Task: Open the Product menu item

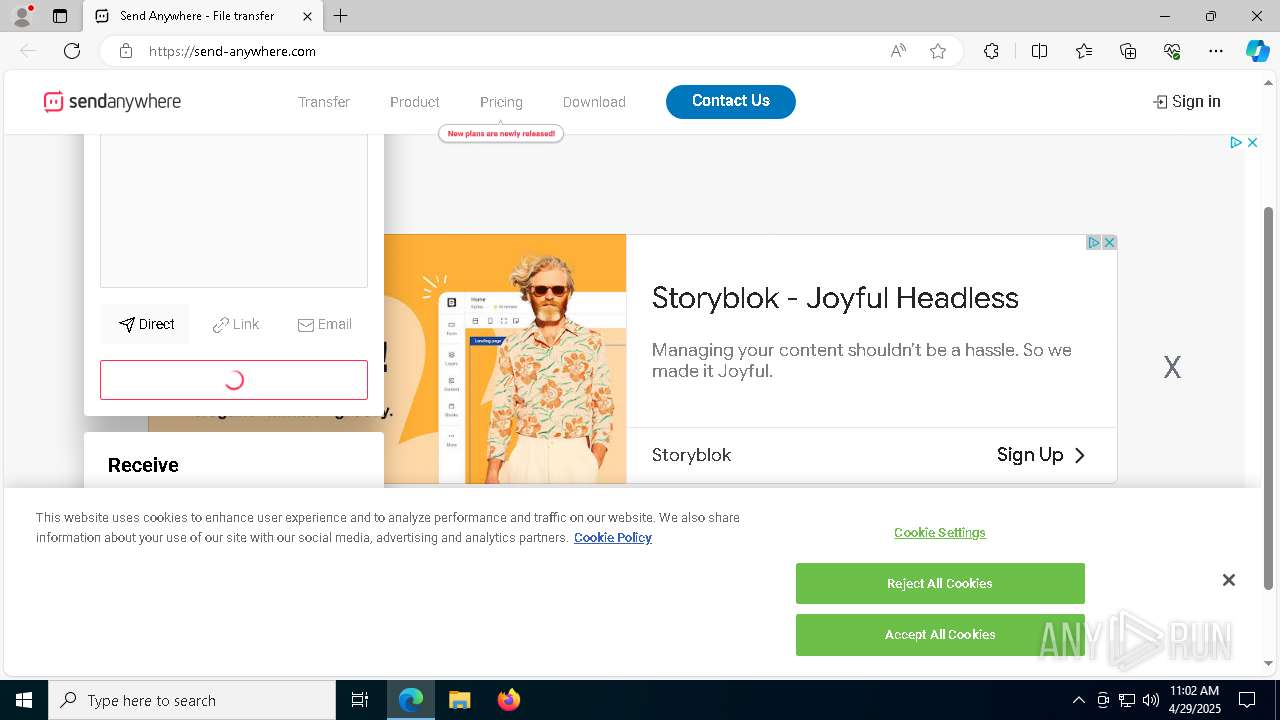Action: [x=415, y=102]
